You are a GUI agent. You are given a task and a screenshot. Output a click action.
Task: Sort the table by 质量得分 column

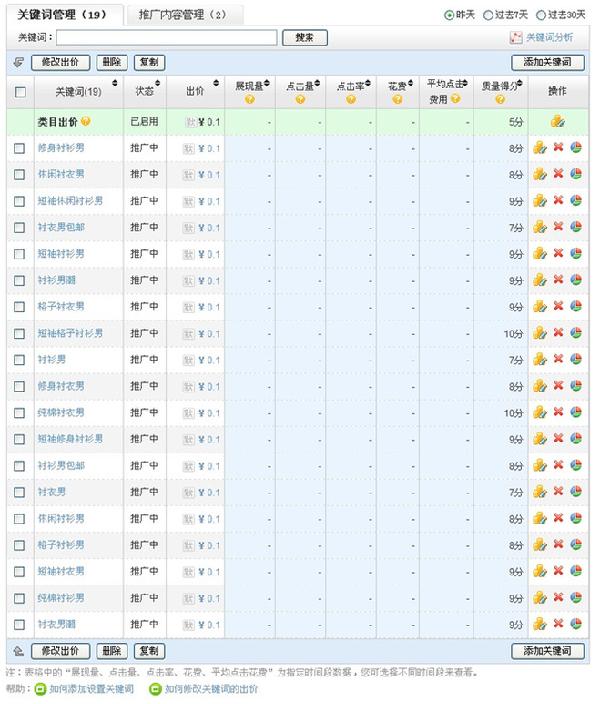(523, 85)
